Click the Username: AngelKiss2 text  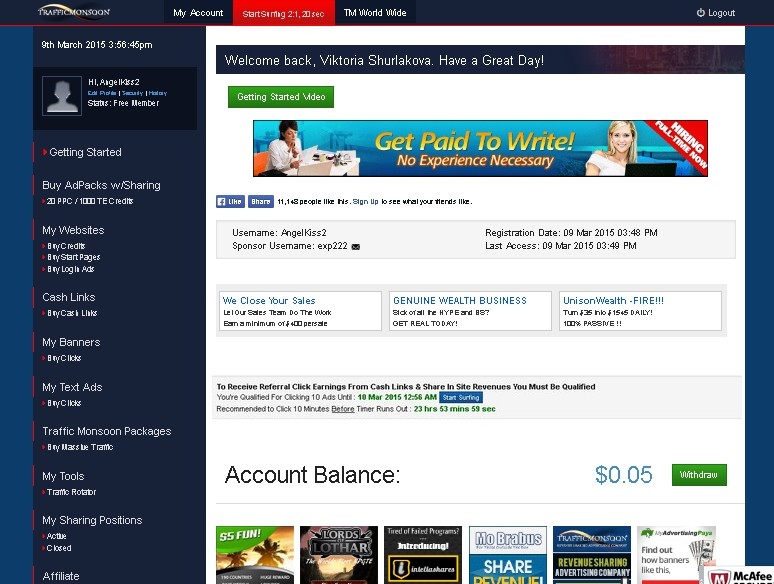[x=279, y=233]
